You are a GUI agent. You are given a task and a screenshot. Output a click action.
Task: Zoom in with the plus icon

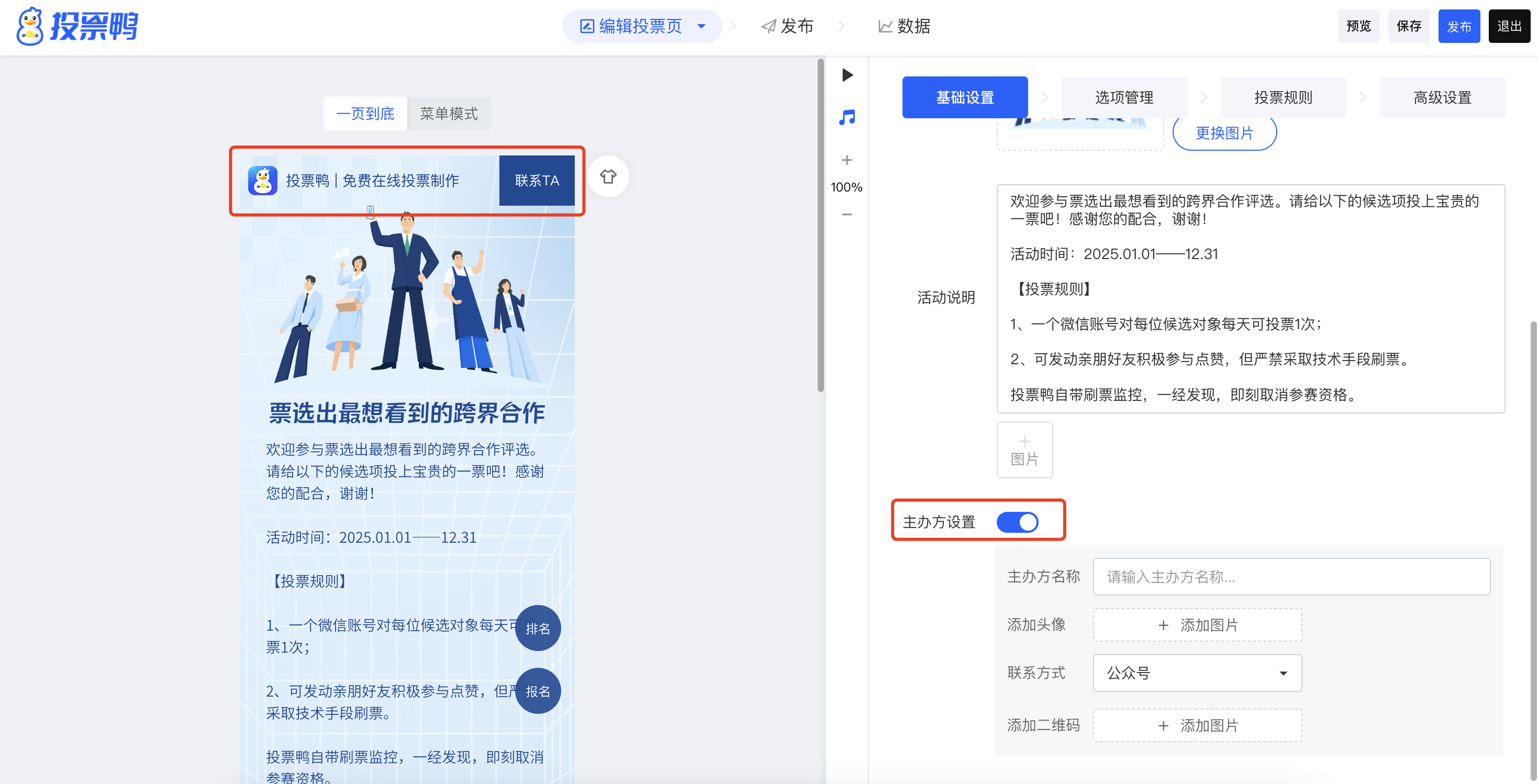(846, 160)
